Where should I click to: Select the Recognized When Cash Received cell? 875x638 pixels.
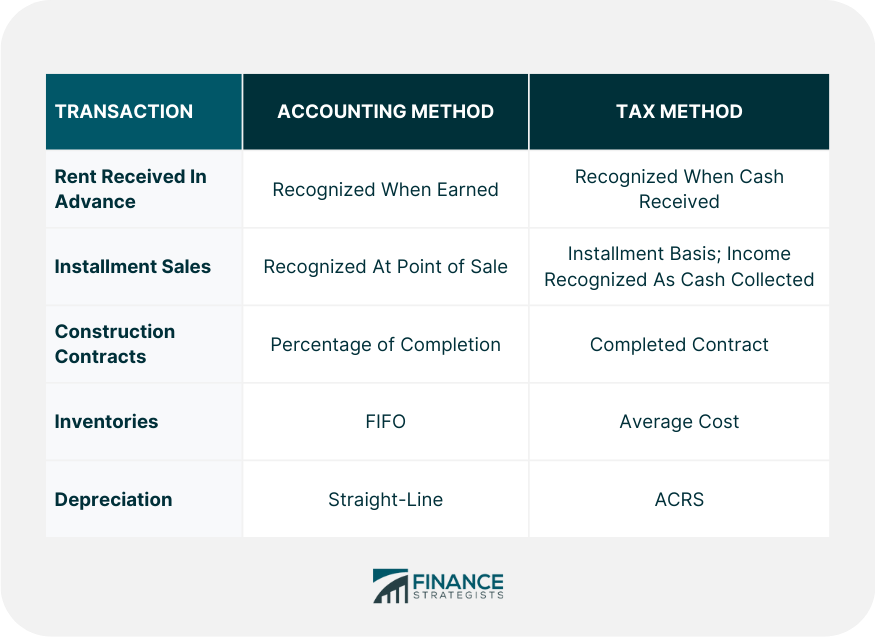pyautogui.click(x=679, y=189)
